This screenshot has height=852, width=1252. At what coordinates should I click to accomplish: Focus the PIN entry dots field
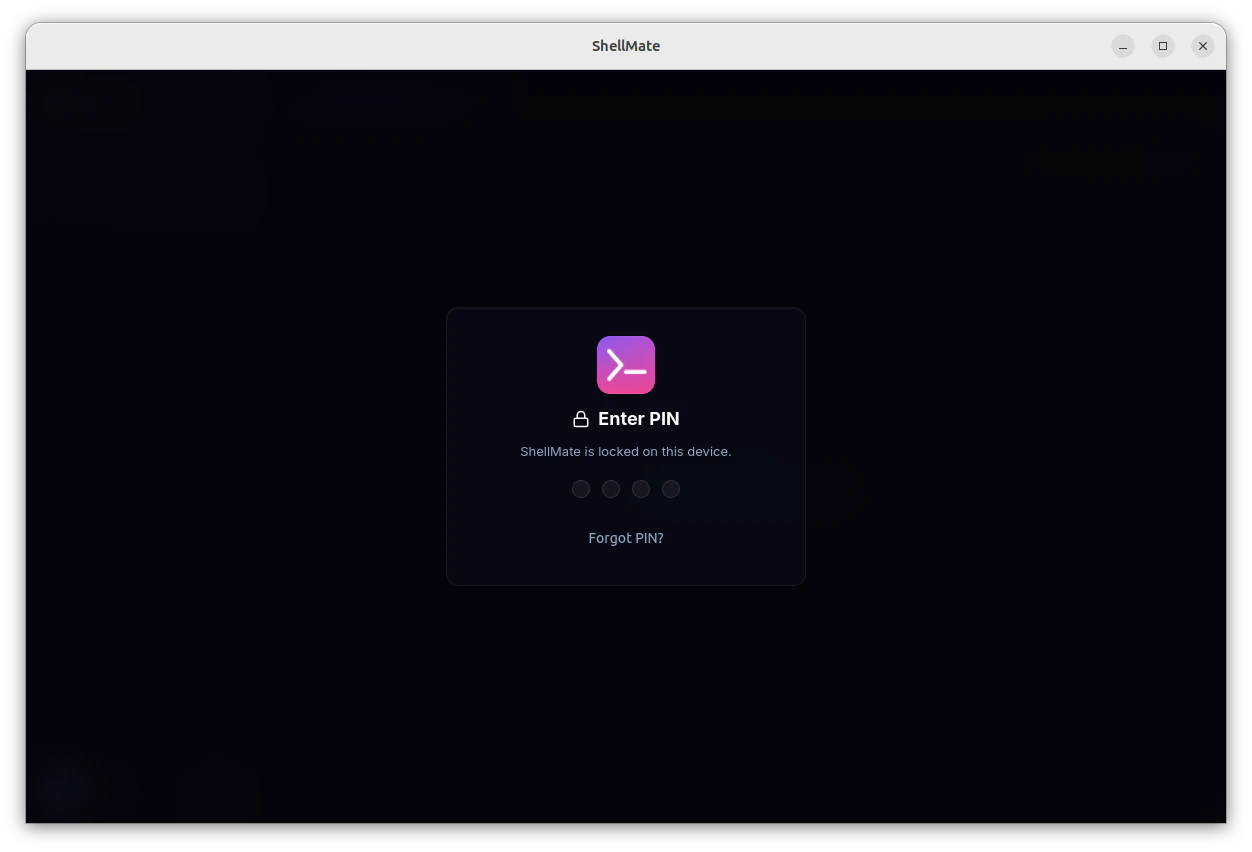[626, 489]
